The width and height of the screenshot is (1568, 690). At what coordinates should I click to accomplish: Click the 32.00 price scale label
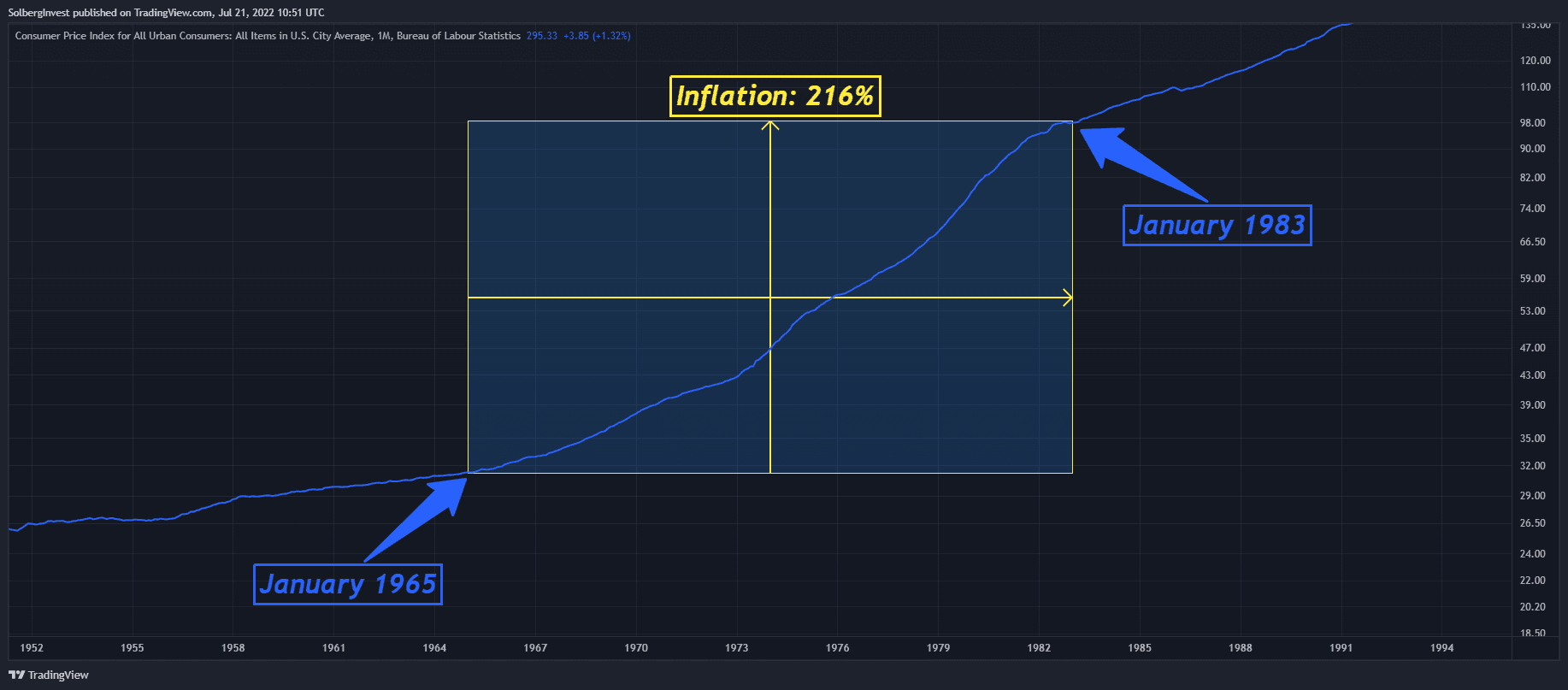point(1533,466)
